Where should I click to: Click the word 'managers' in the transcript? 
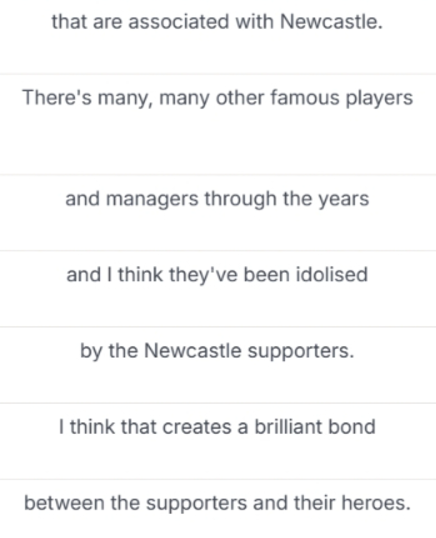click(152, 200)
